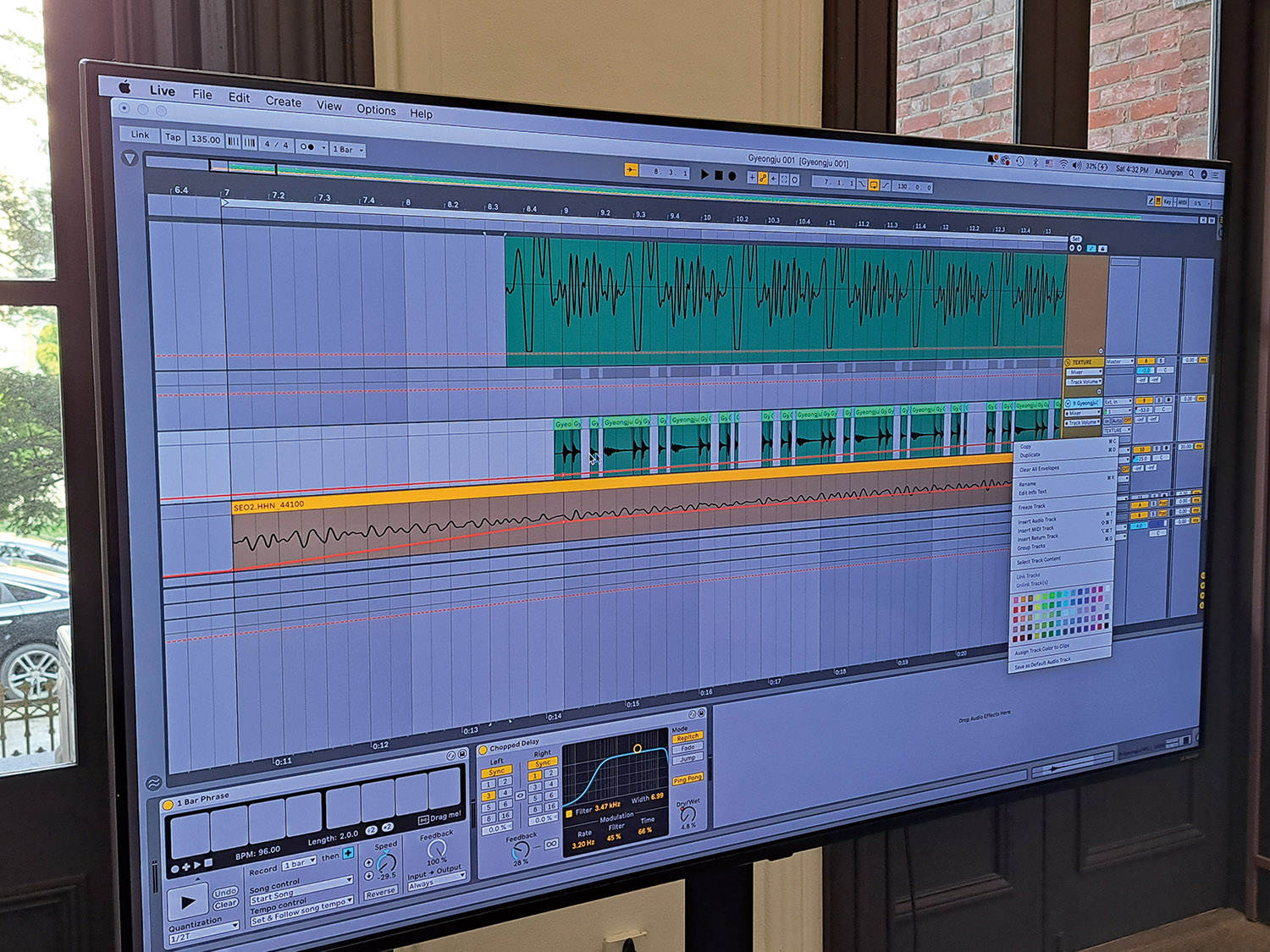
Task: Choose Freeze Track in the context menu
Action: (x=1031, y=507)
